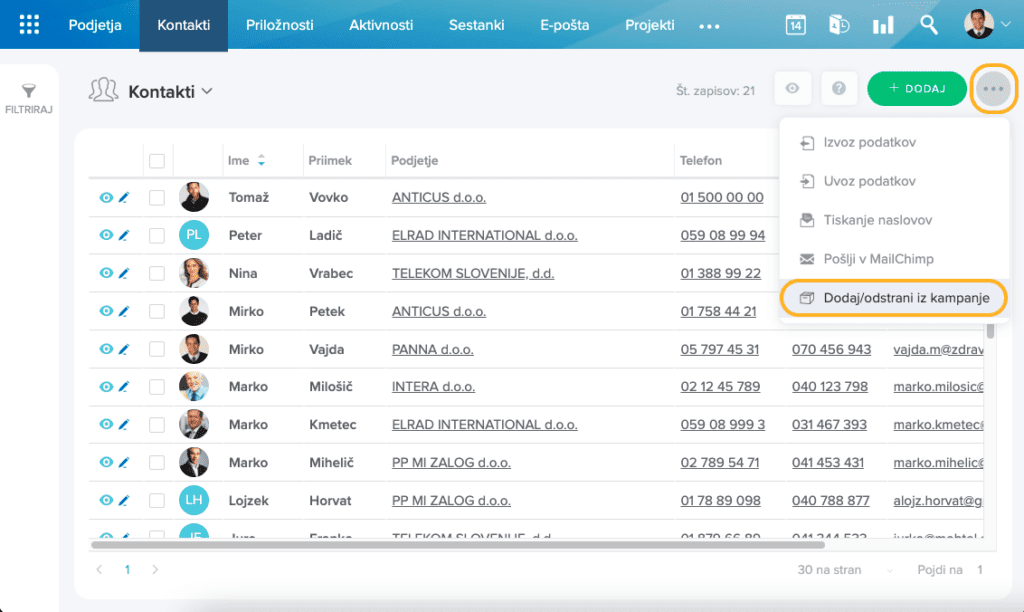Click the help question mark button
Viewport: 1024px width, 612px height.
(839, 89)
